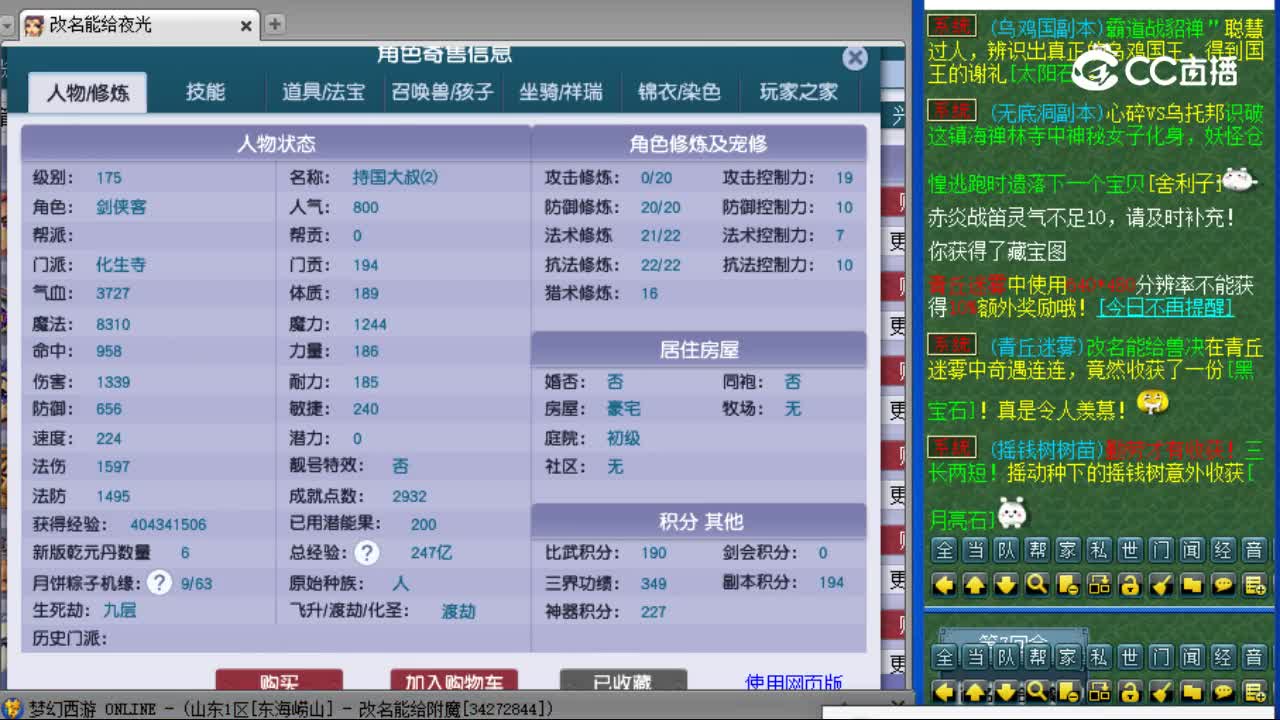The height and width of the screenshot is (720, 1280).
Task: Open the 技能 tab
Action: (x=206, y=92)
